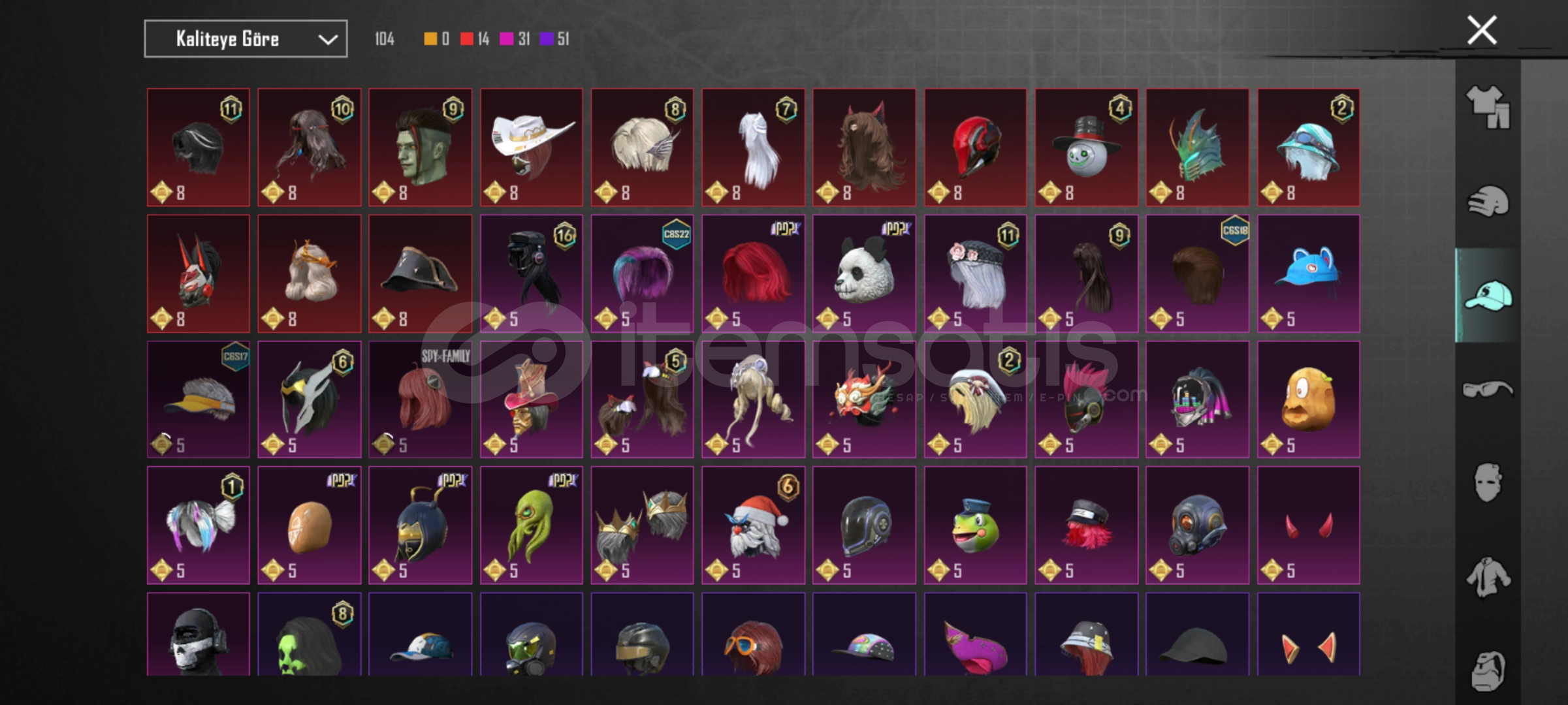Choose the Santa hat headgear item

click(754, 525)
